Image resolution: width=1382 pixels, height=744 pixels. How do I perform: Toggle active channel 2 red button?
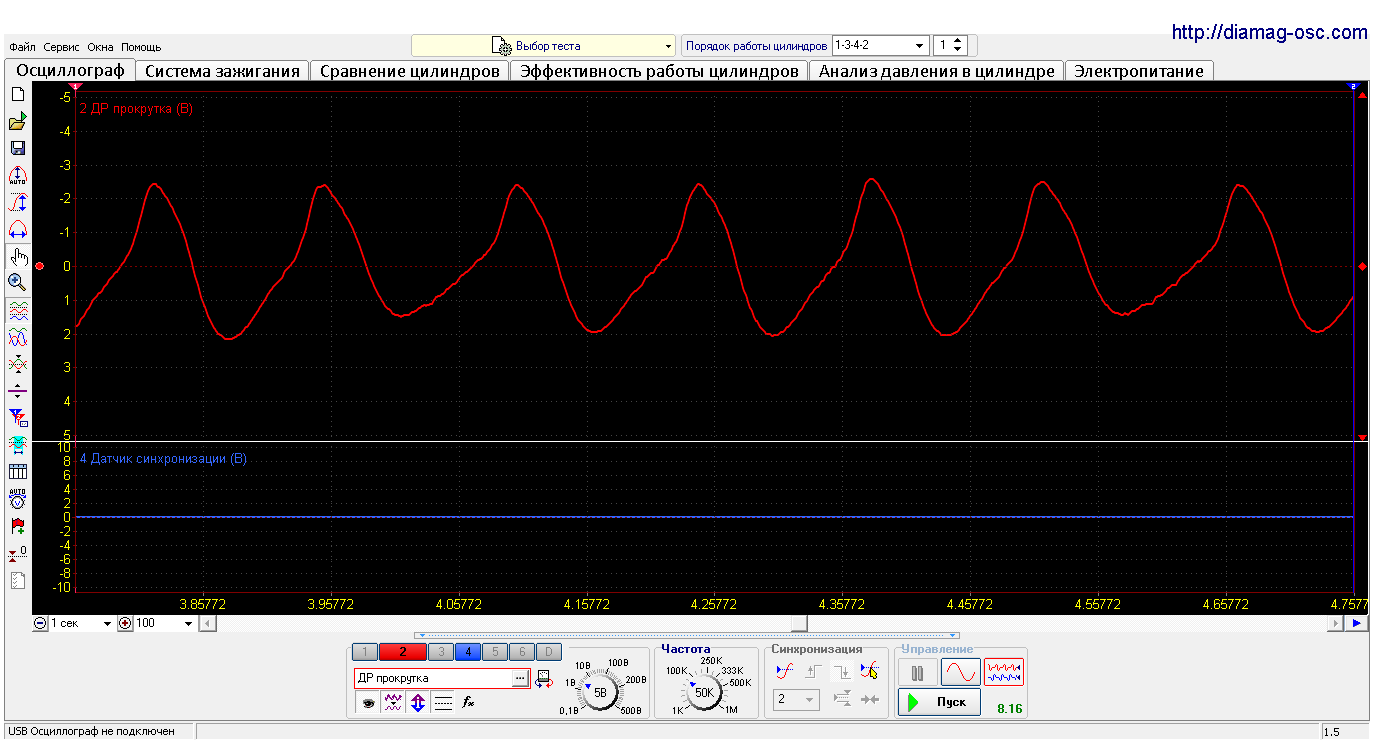[x=403, y=652]
